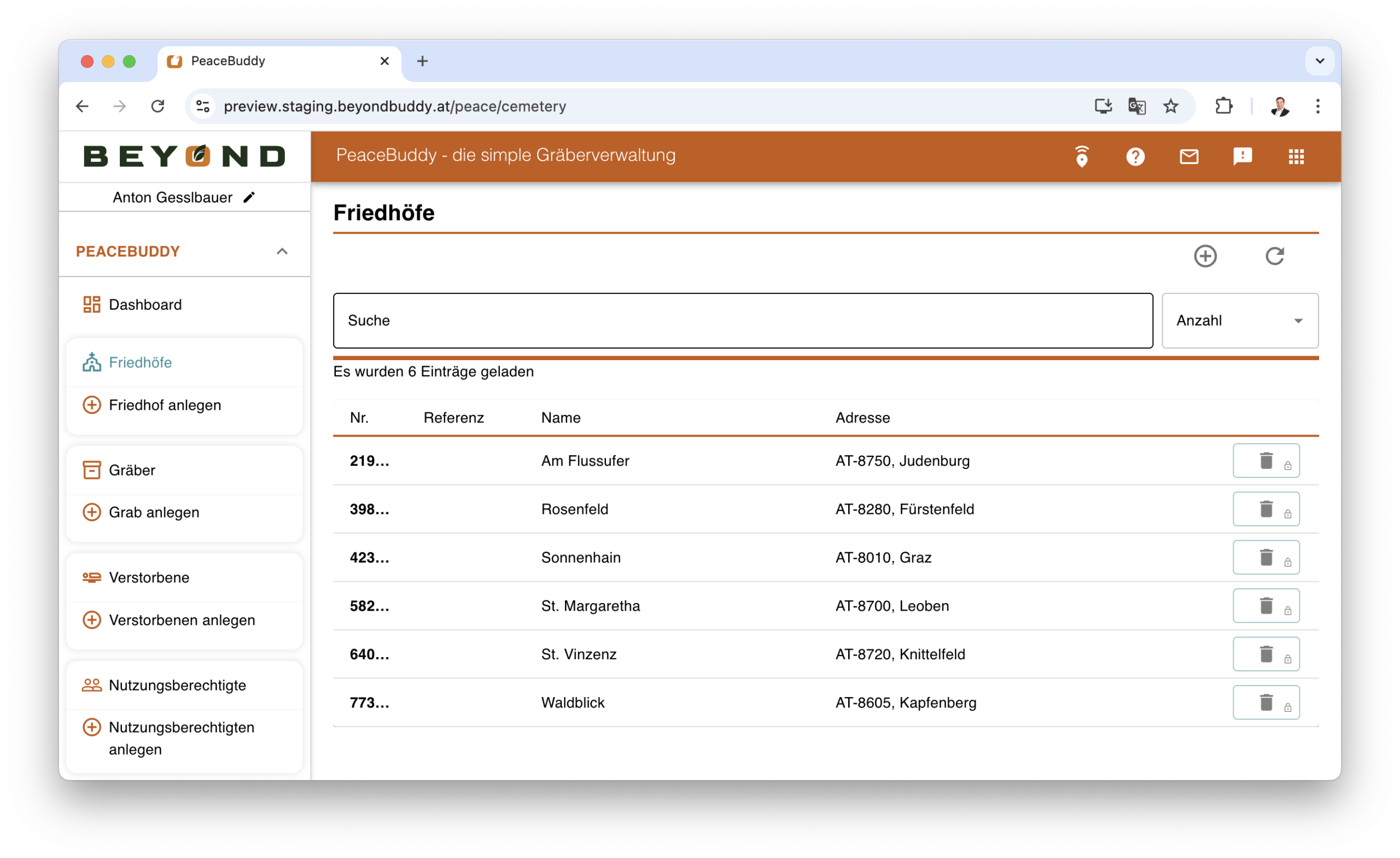Click the add cemetery plus circle icon

(1205, 256)
